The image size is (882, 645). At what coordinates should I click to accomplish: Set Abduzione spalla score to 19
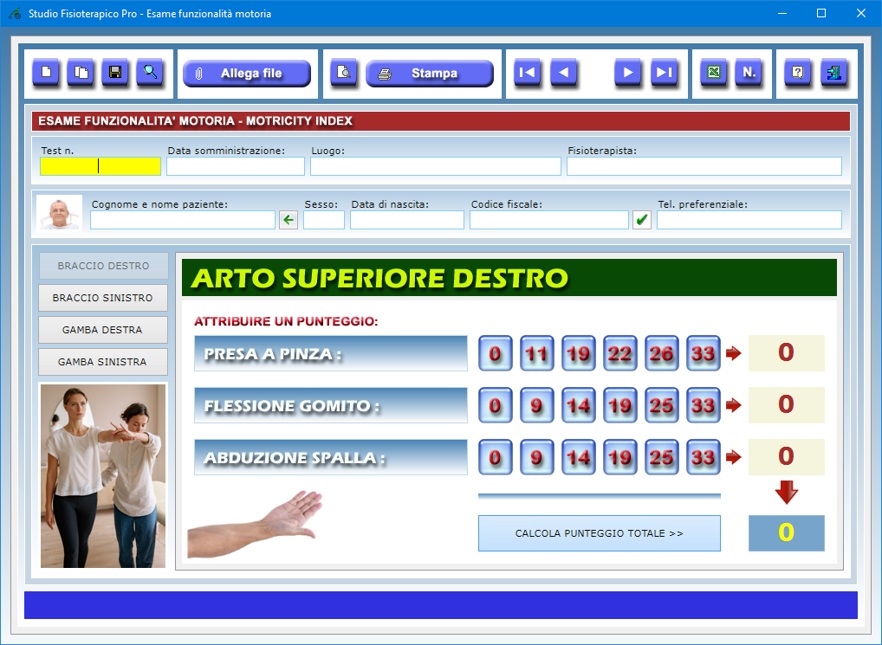[620, 457]
